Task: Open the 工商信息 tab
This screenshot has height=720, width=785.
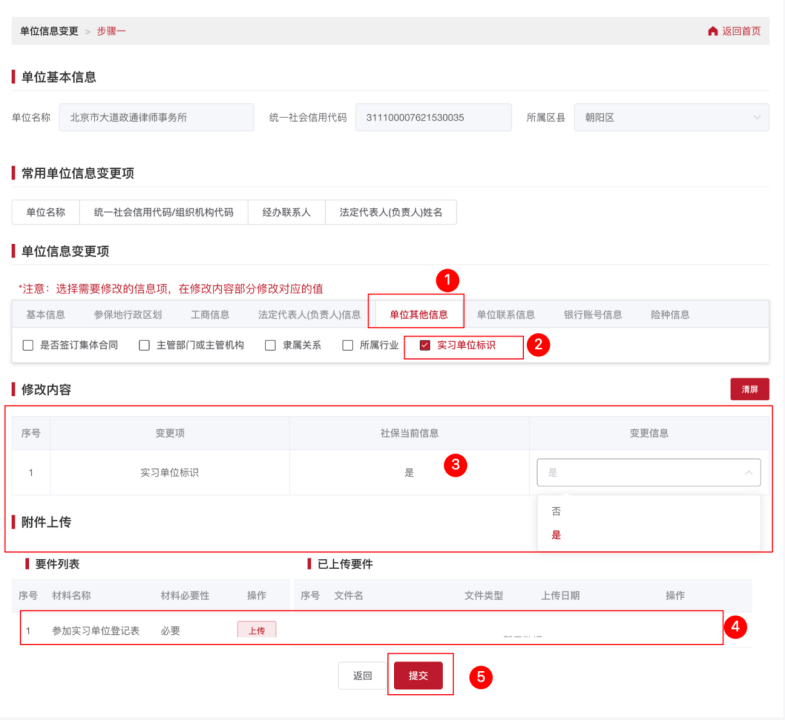Action: [x=209, y=315]
